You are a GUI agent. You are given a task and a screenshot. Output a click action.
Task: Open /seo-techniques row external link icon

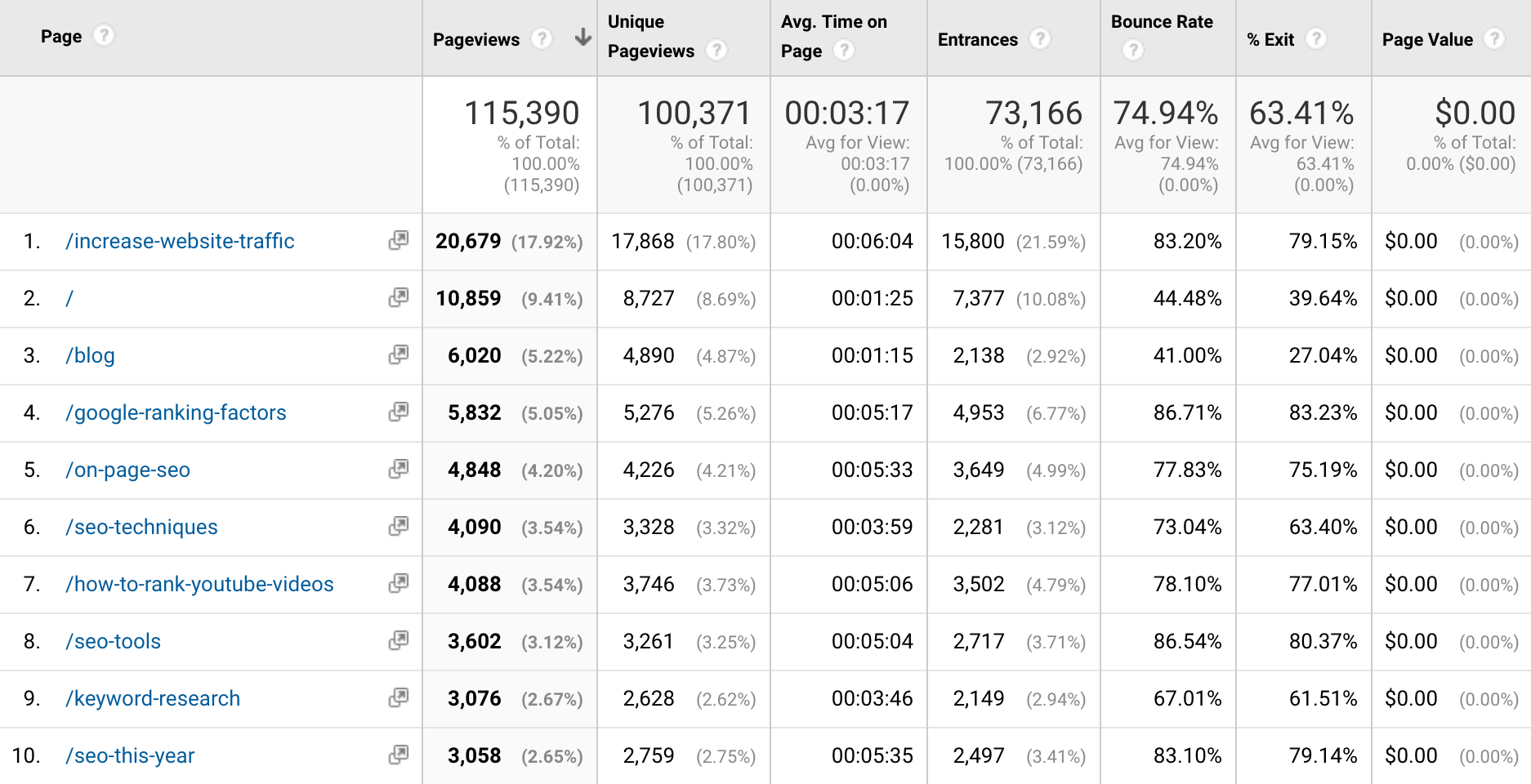pyautogui.click(x=399, y=526)
